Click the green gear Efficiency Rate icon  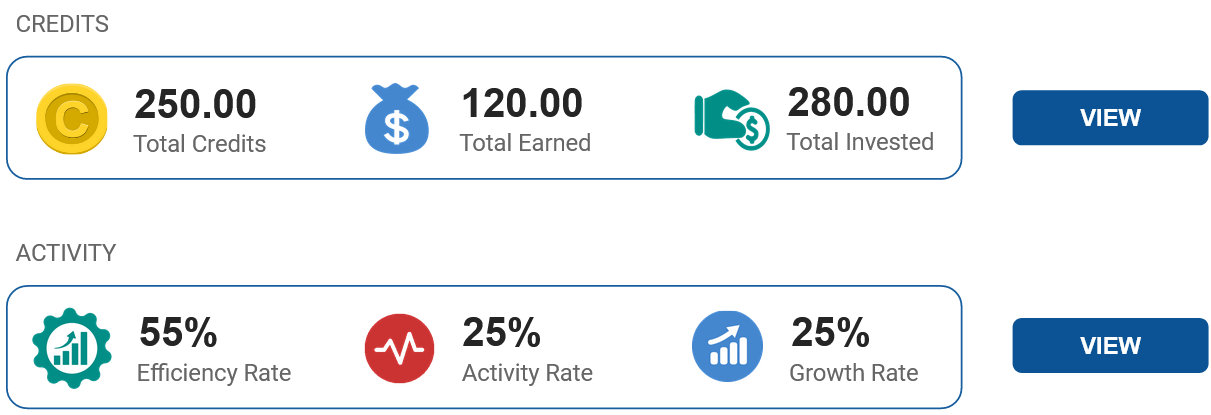click(72, 348)
